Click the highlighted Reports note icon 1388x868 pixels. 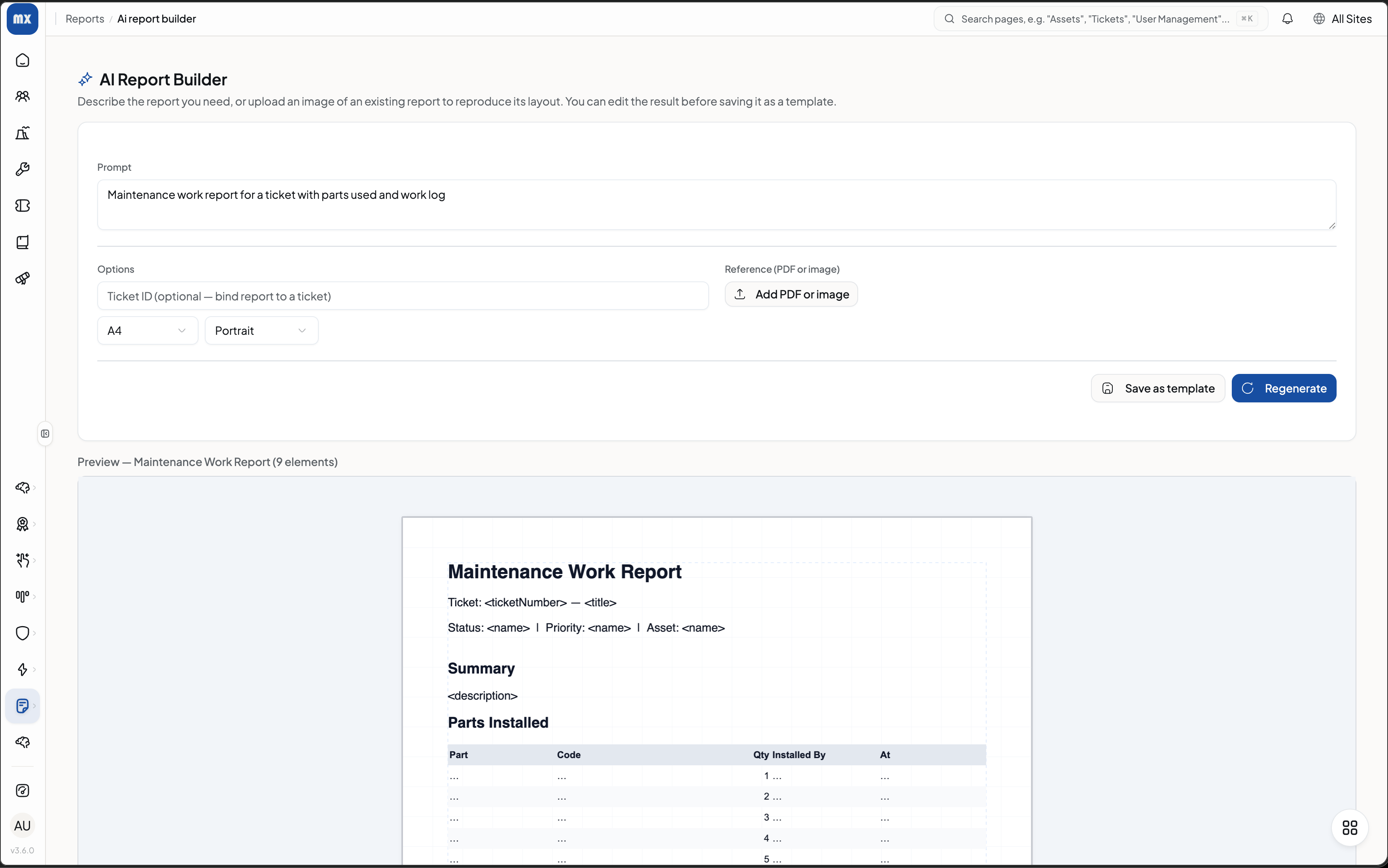tap(23, 706)
